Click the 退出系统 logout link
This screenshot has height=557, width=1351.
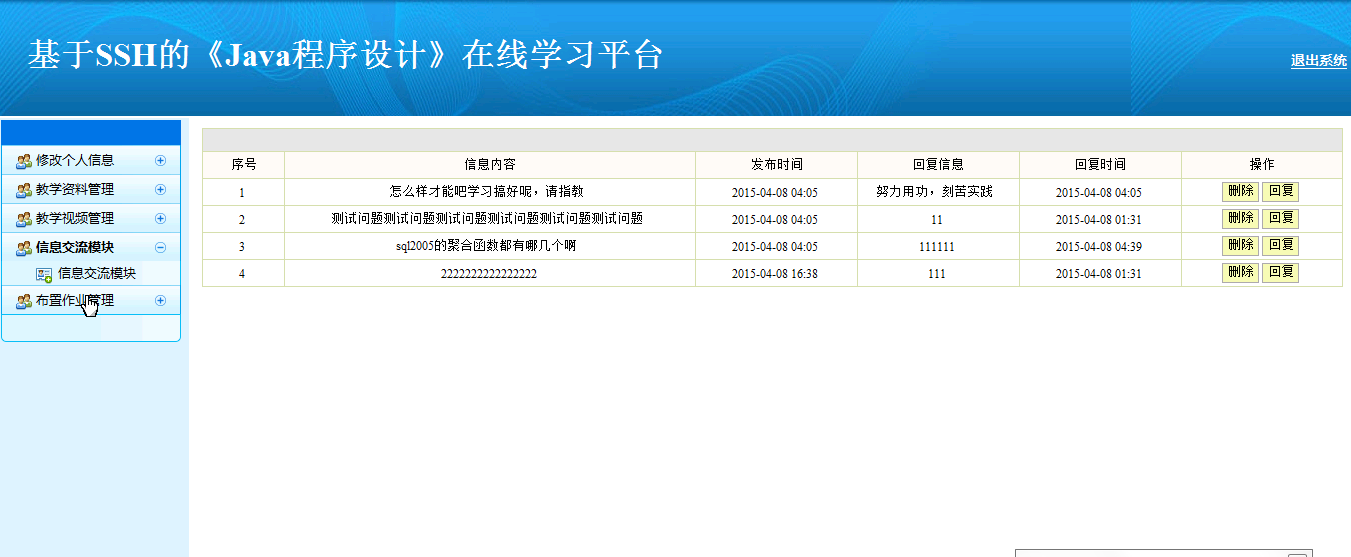(1319, 61)
